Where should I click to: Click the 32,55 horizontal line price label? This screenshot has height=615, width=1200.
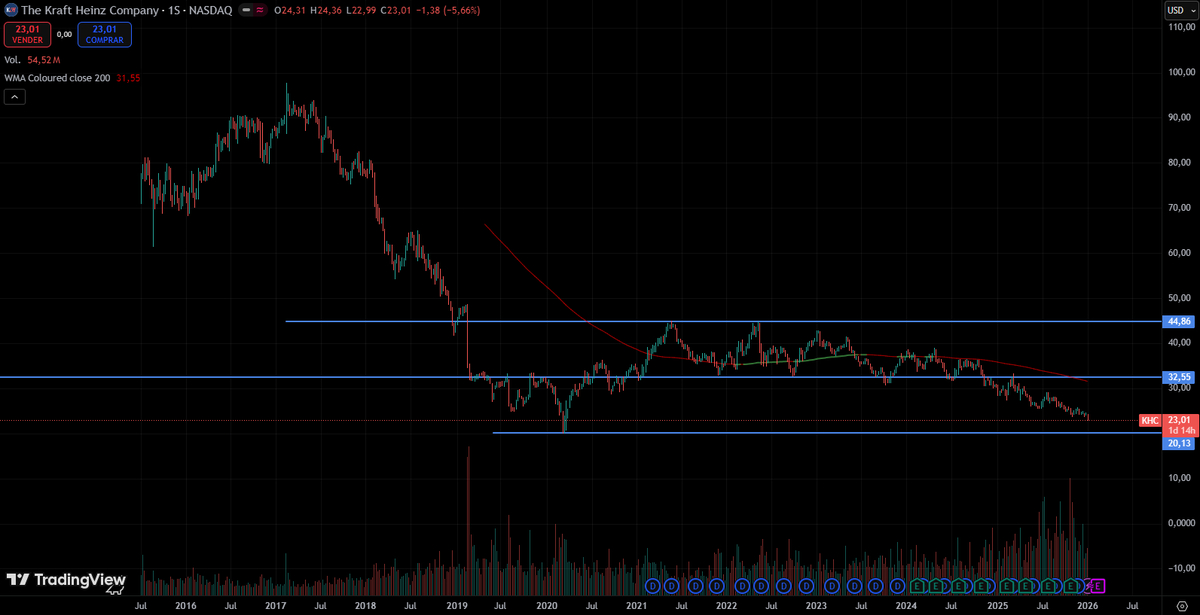click(x=1177, y=377)
